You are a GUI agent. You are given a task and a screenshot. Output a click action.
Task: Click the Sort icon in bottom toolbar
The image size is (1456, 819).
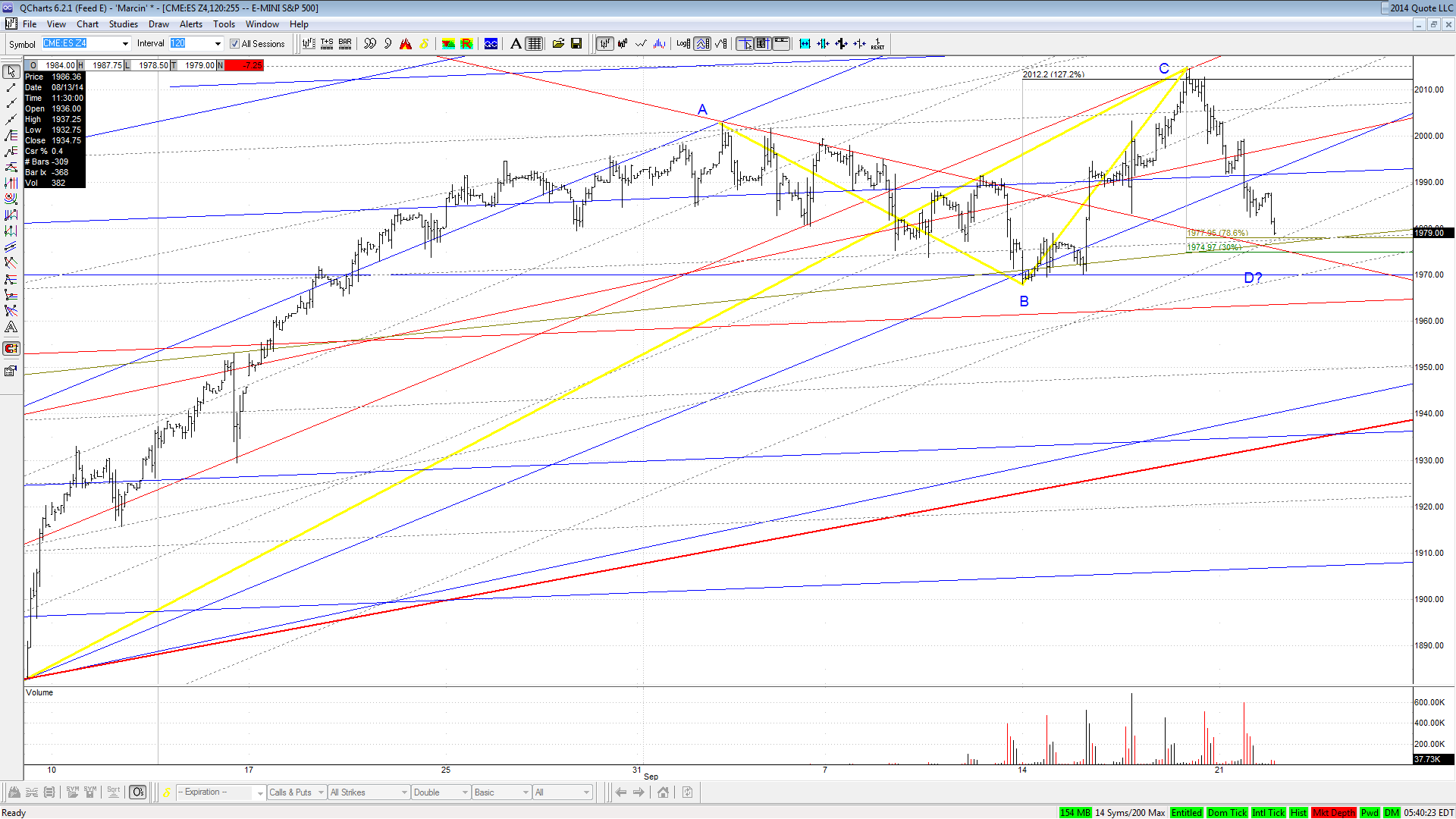click(113, 792)
